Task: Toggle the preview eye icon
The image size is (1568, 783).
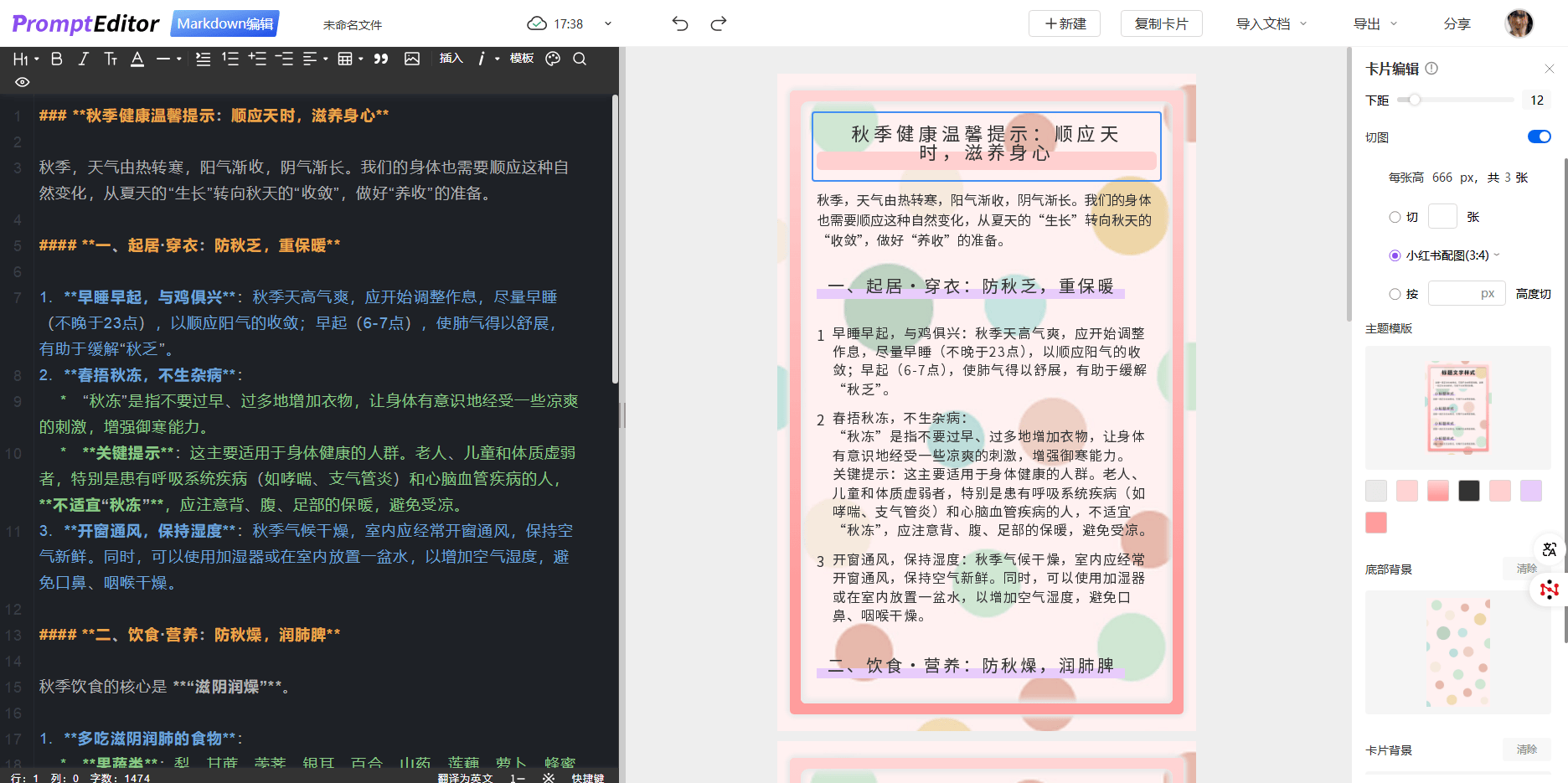Action: pyautogui.click(x=23, y=82)
